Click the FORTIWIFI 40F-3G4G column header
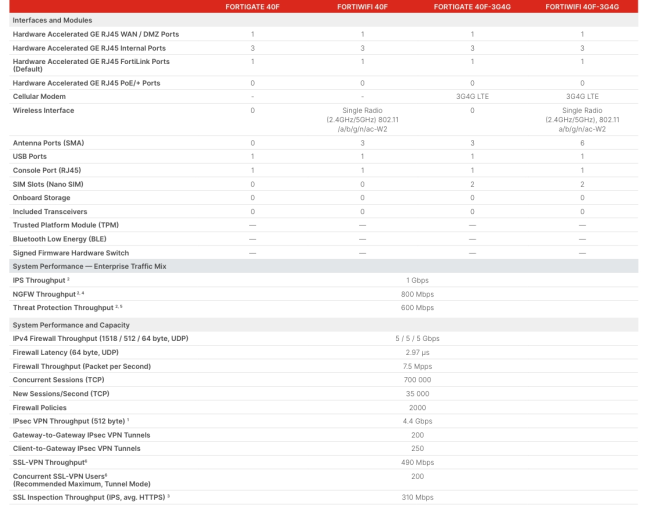Viewport: 650px width, 505px height. coord(581,7)
